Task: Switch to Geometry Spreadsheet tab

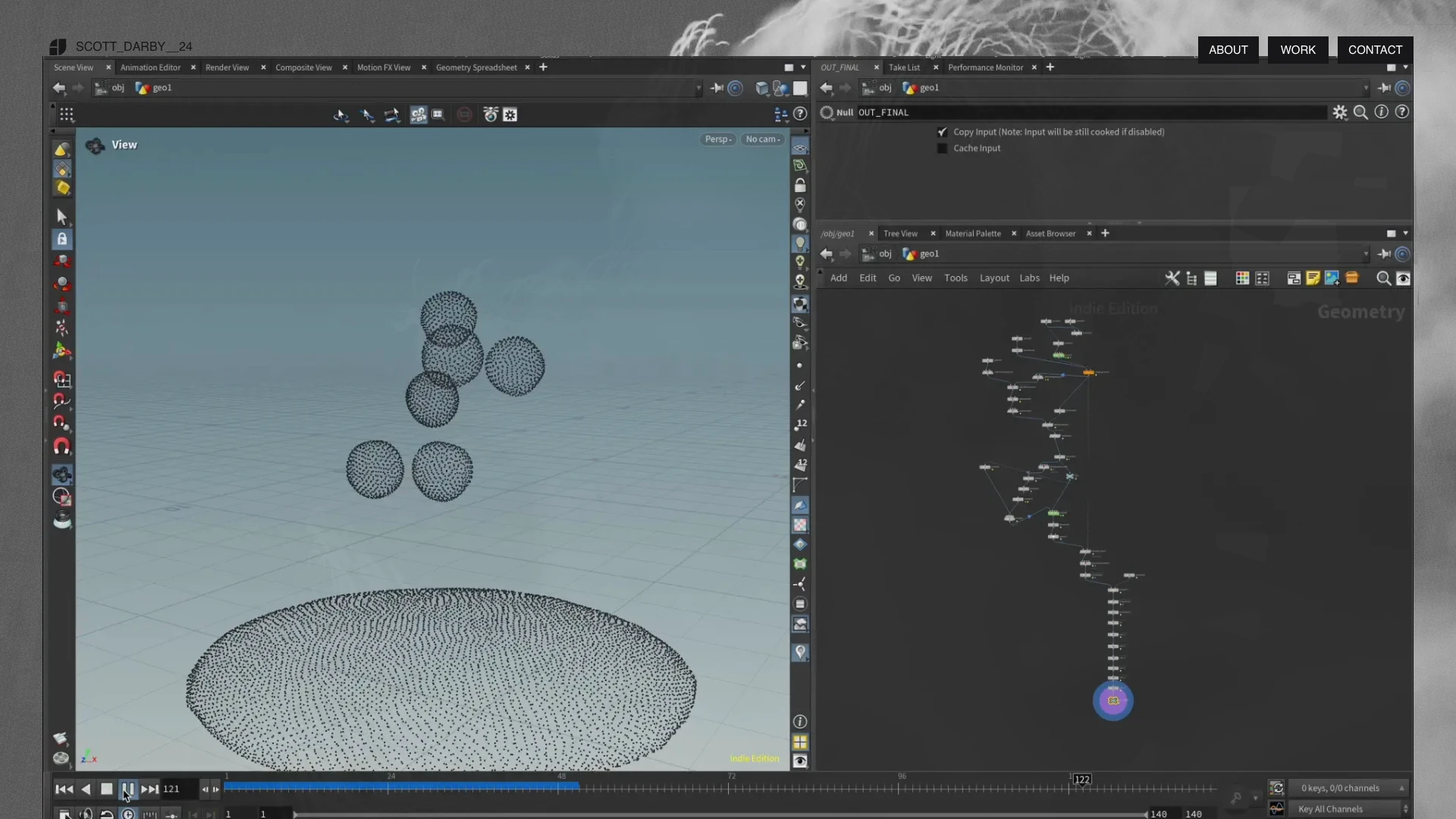Action: click(x=476, y=67)
